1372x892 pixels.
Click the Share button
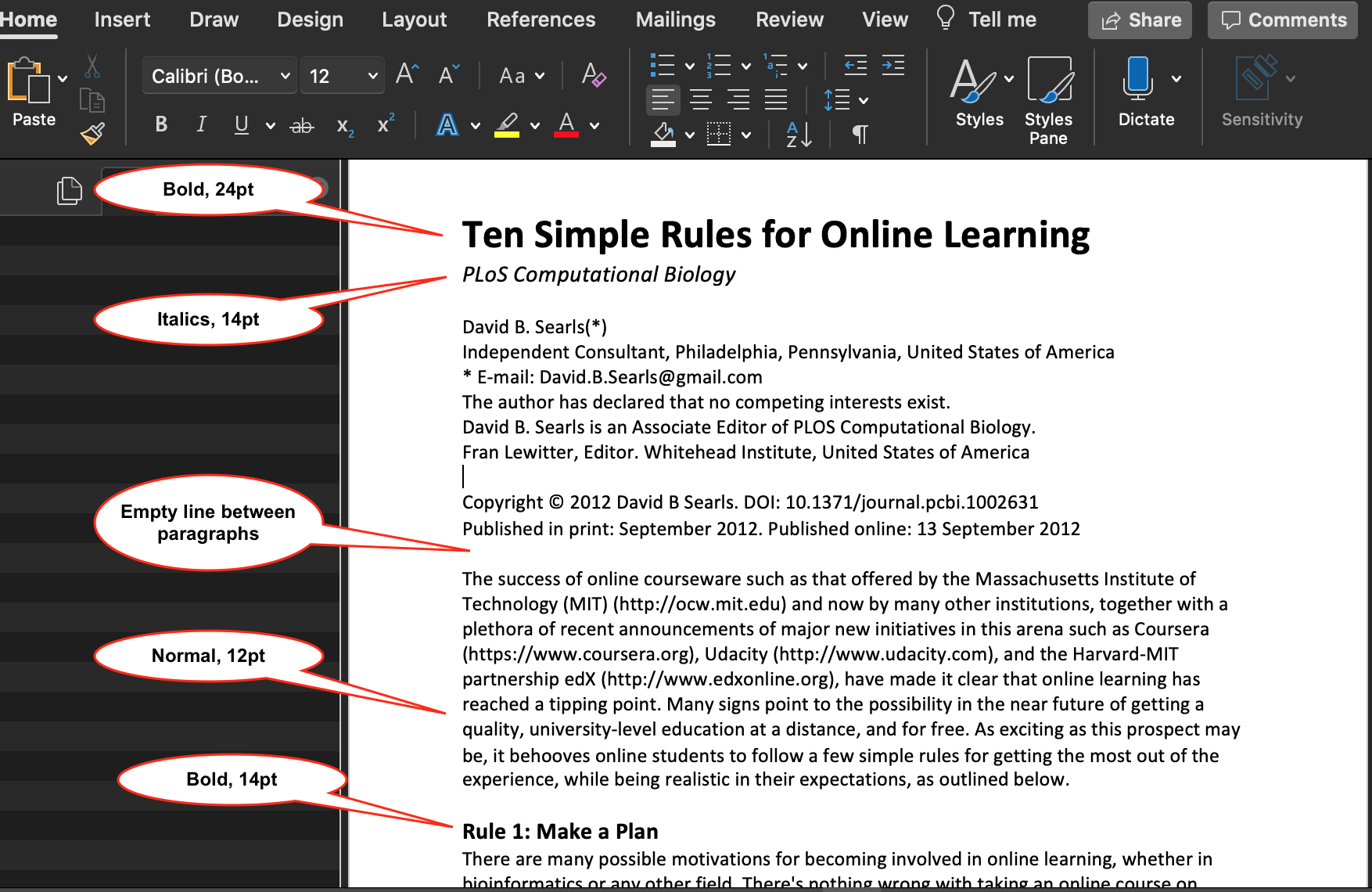[x=1140, y=20]
